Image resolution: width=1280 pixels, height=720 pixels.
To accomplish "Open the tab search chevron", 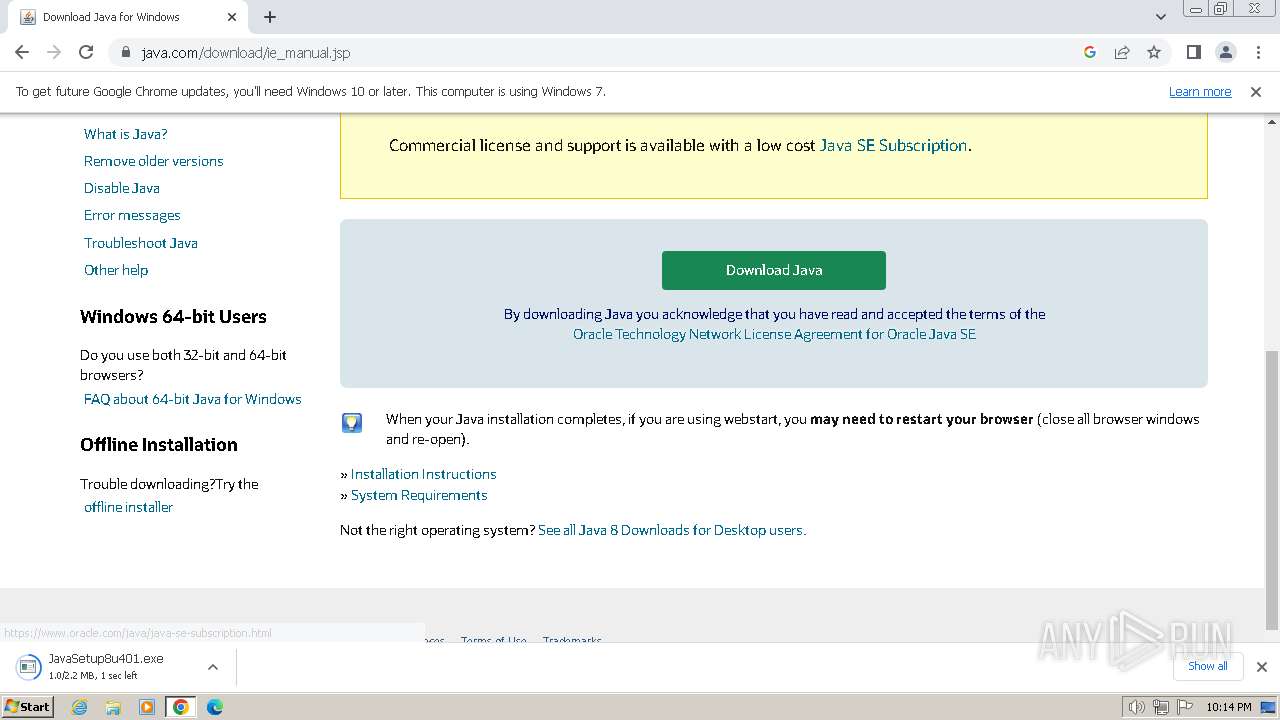I will pos(1160,17).
